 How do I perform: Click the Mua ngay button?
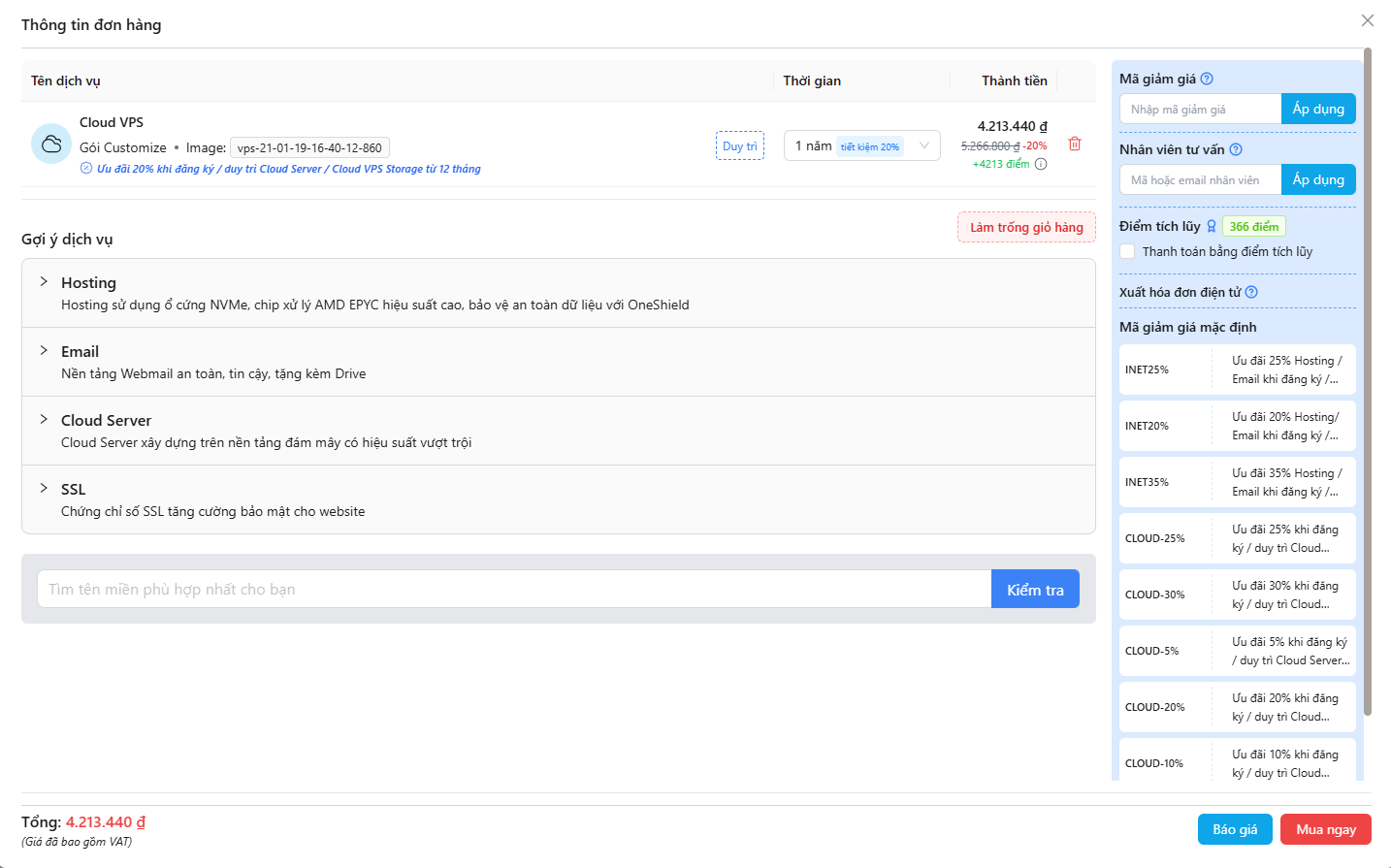click(1326, 829)
